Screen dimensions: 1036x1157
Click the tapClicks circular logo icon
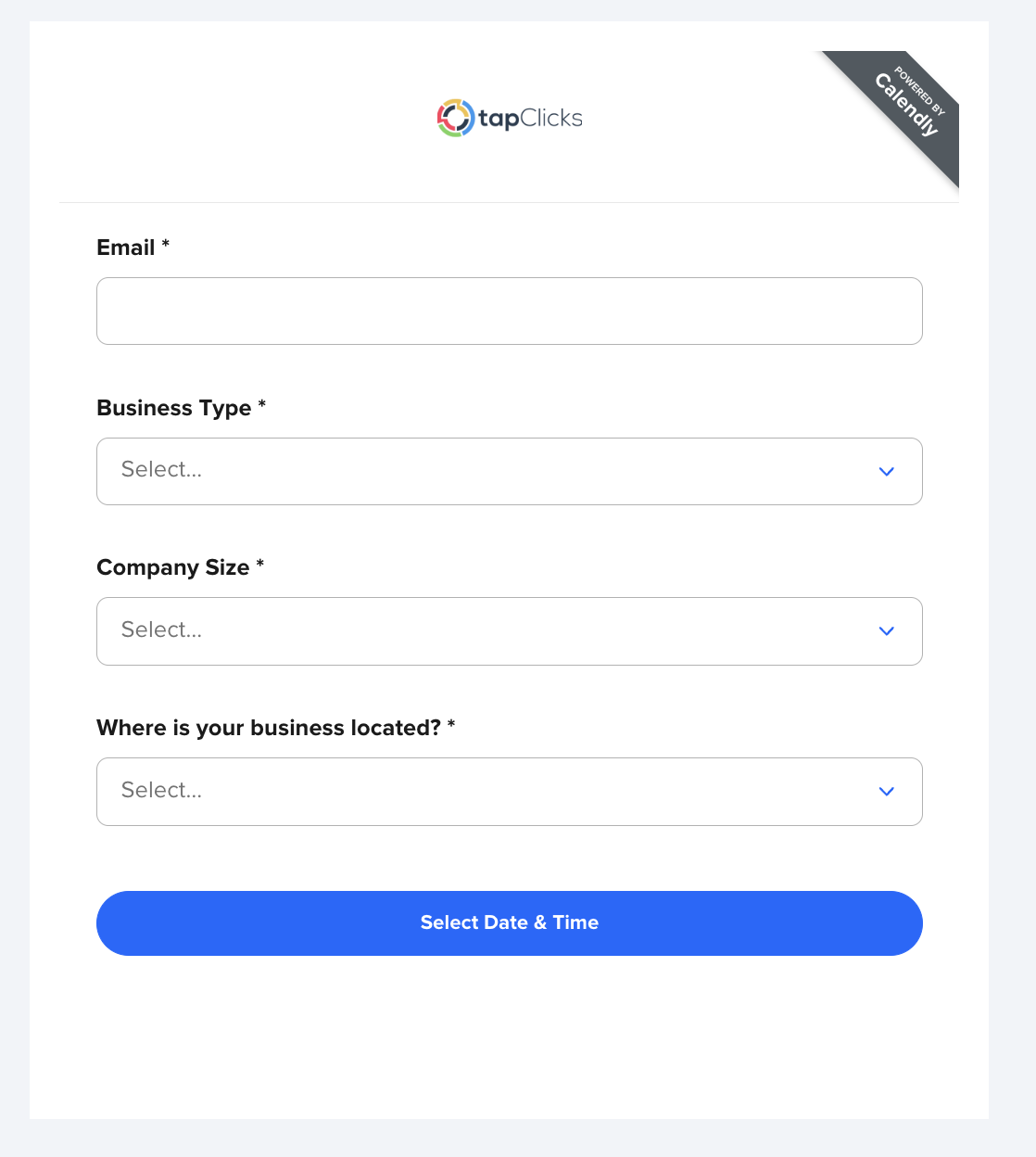[x=455, y=118]
